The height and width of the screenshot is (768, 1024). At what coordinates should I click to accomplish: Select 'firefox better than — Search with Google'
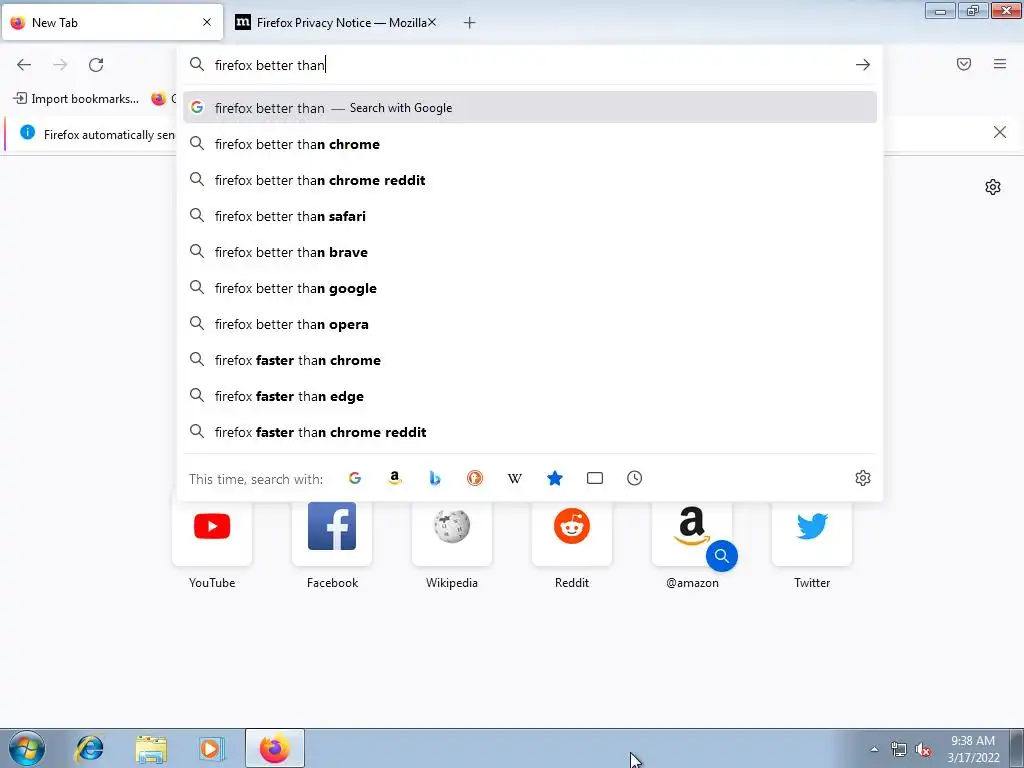click(530, 108)
